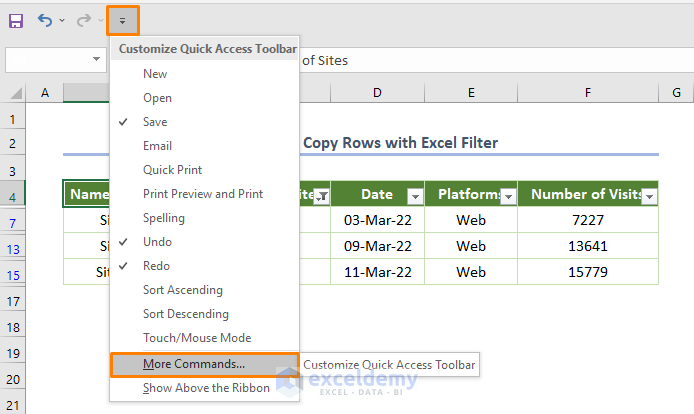Add Touch/Mouse Mode to toolbar
The height and width of the screenshot is (414, 694).
pyautogui.click(x=197, y=338)
